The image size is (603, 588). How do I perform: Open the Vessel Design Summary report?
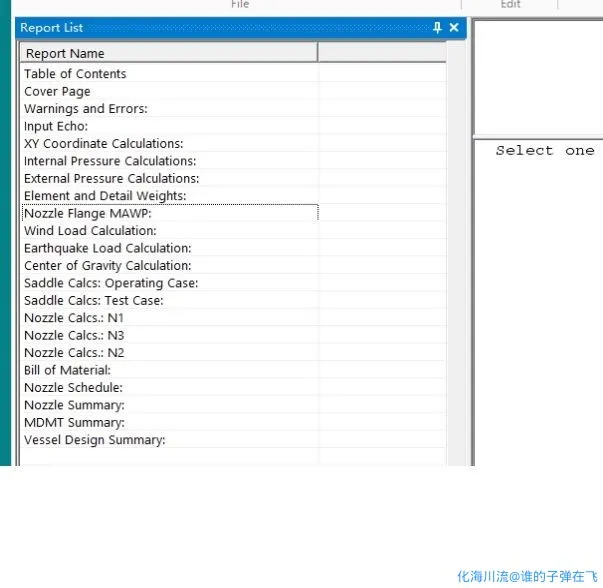(94, 440)
